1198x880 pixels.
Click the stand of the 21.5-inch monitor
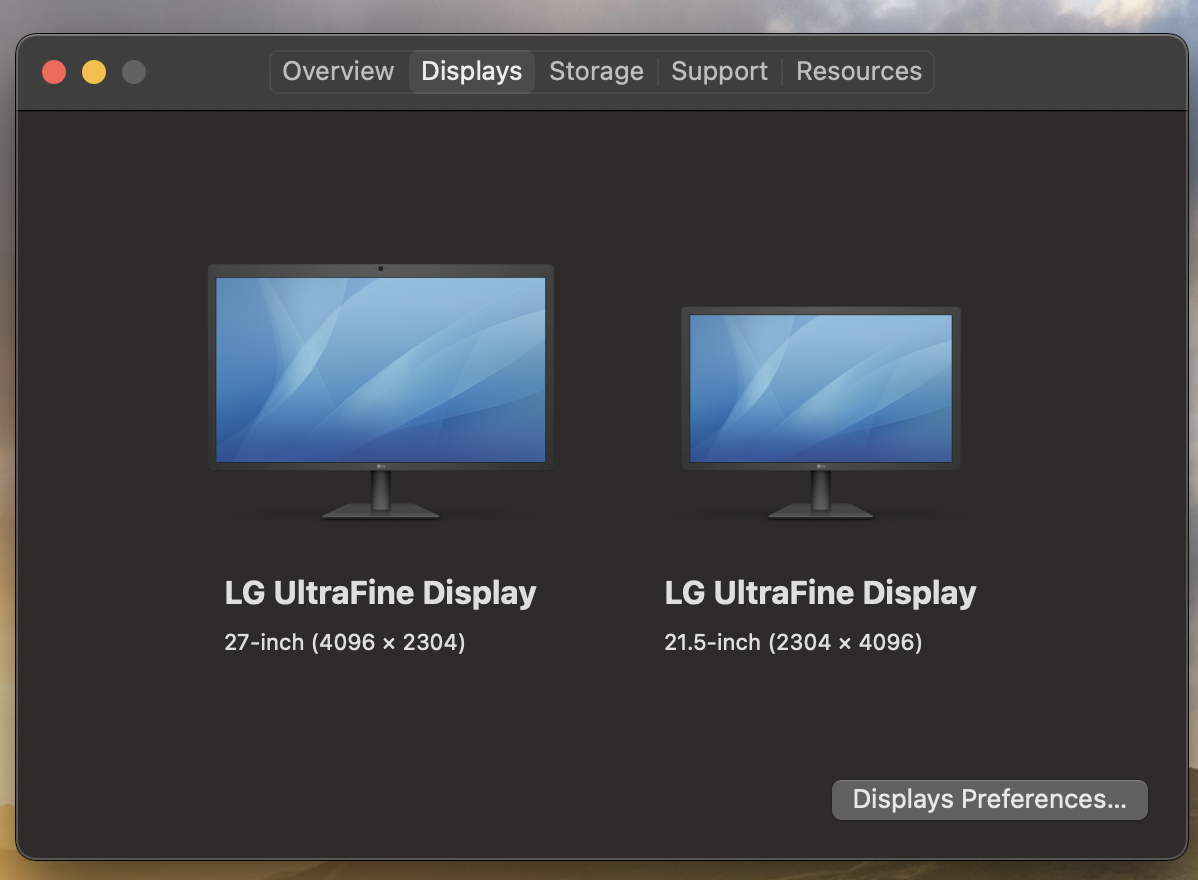point(821,497)
